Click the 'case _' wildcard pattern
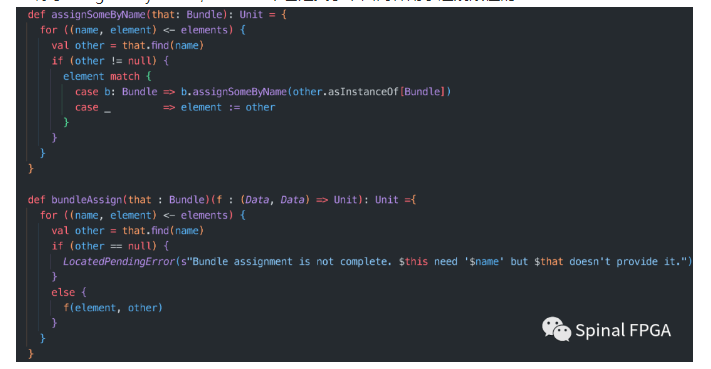 (x=93, y=107)
